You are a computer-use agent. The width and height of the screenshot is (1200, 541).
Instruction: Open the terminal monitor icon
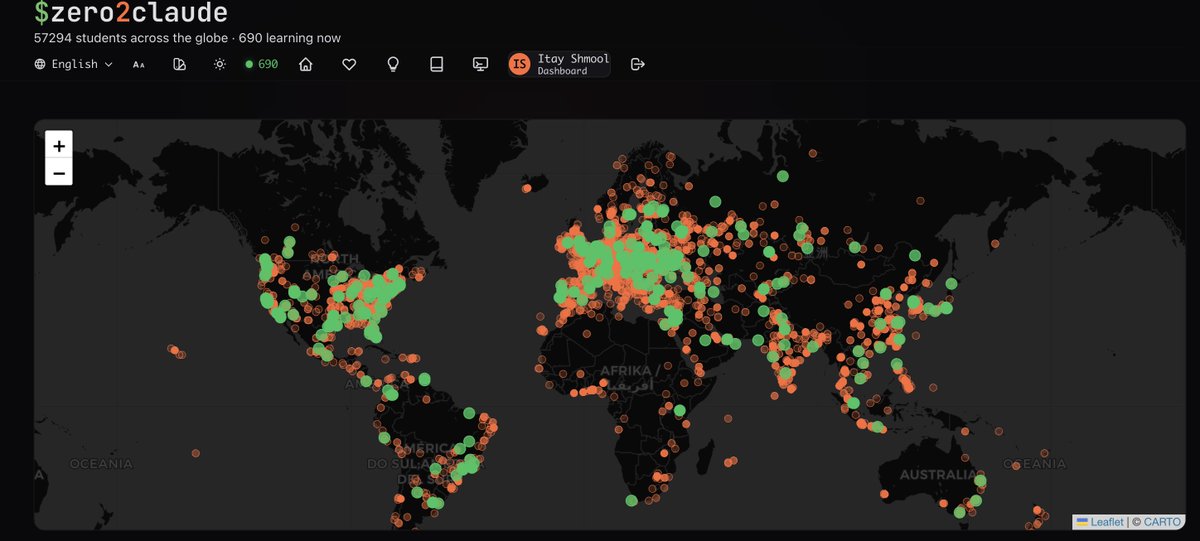pos(480,64)
